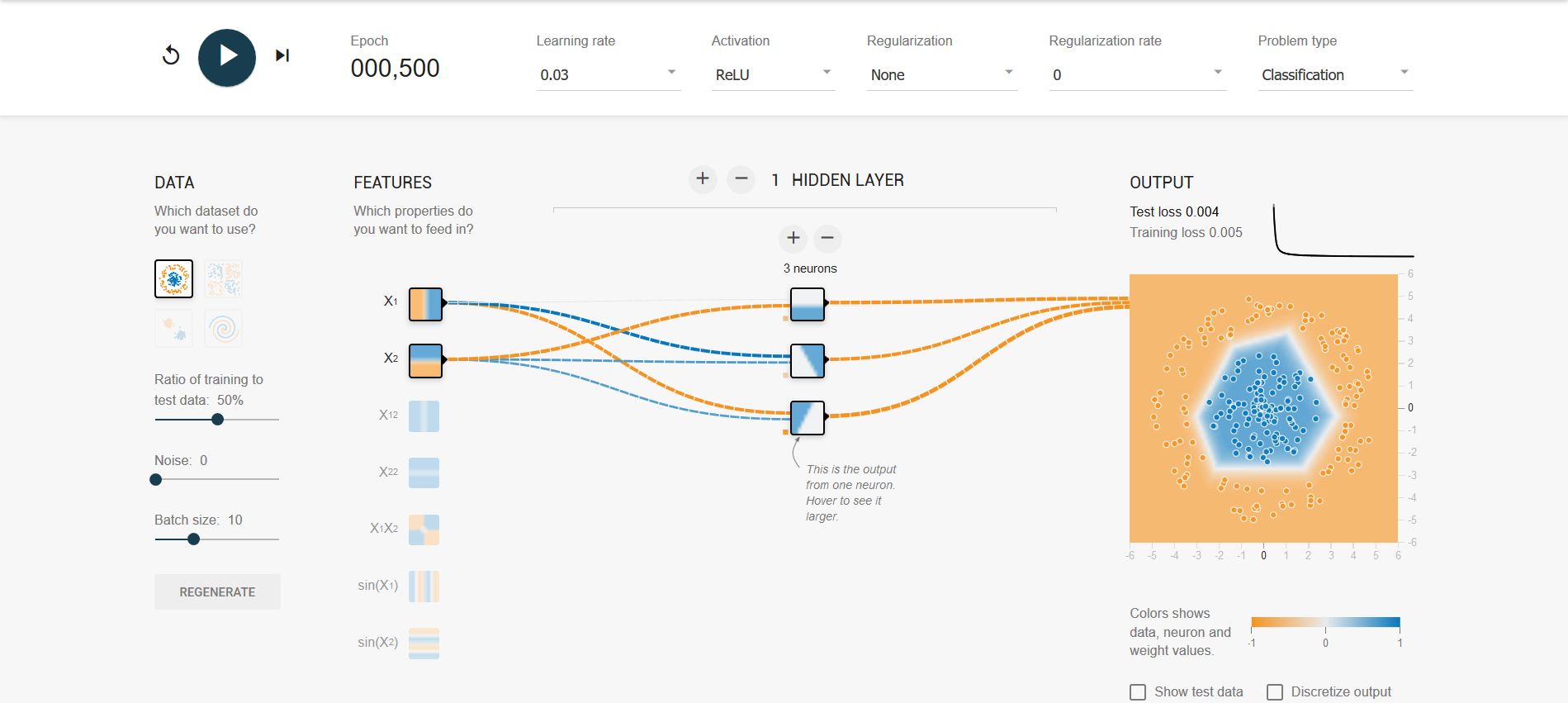Remove a hidden layer with minus icon

pos(741,178)
